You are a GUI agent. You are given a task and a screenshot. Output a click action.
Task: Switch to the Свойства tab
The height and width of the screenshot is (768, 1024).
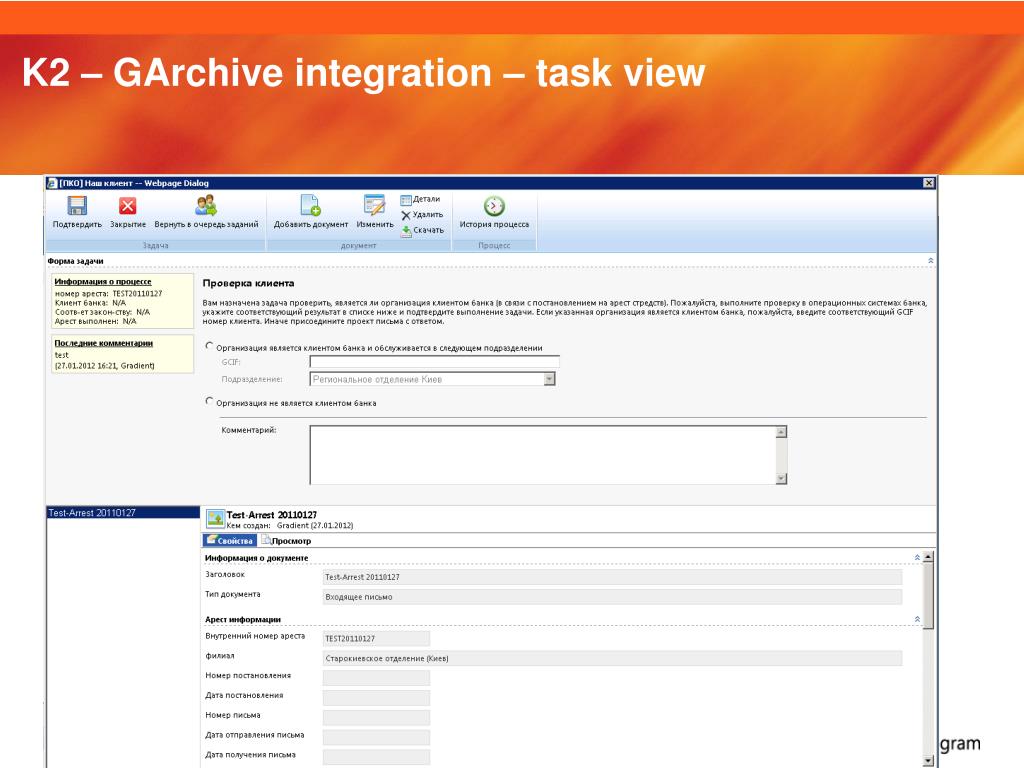(230, 541)
